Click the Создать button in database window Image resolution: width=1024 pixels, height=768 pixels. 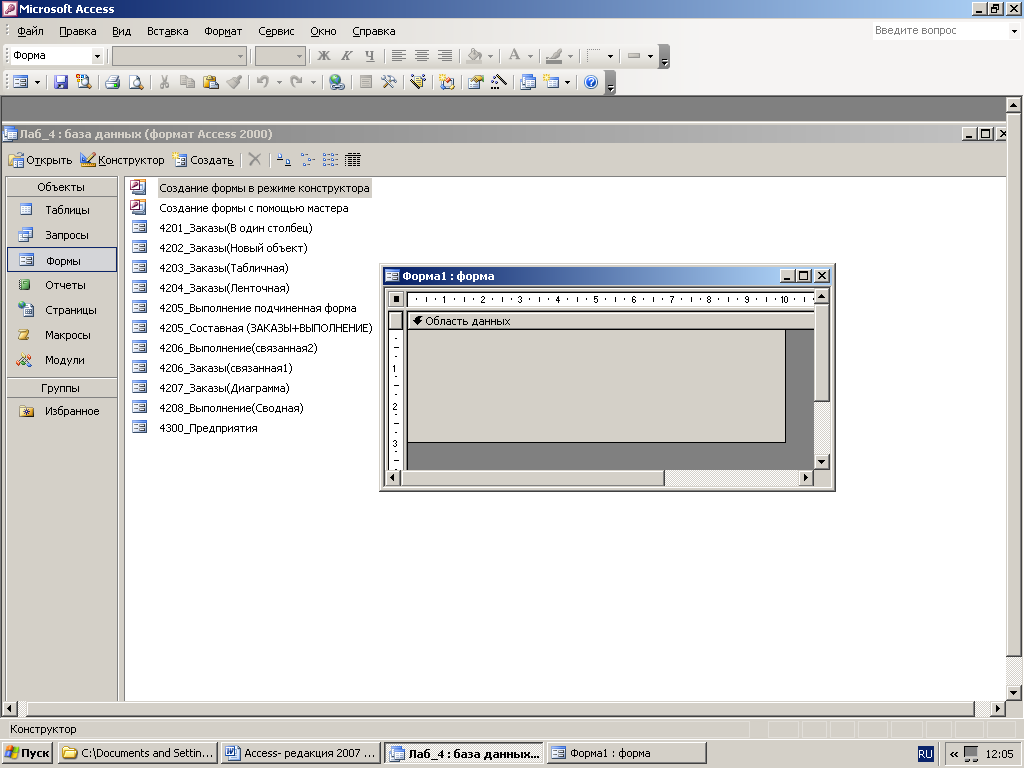point(203,160)
